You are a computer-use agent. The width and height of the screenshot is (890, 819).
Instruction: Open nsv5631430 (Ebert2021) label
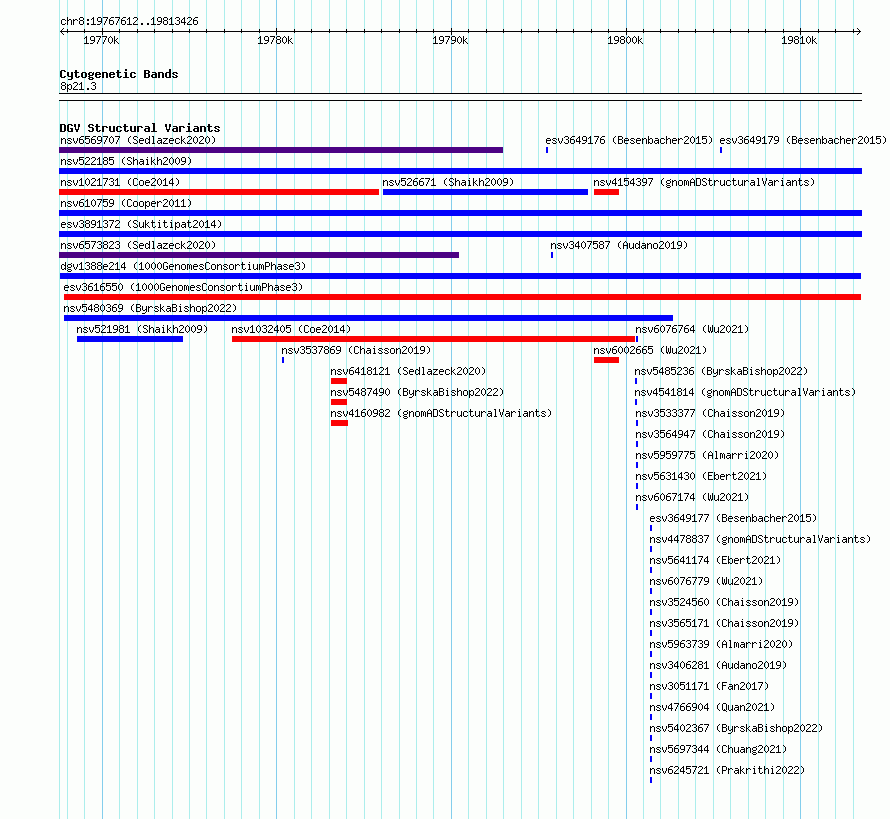tap(701, 476)
